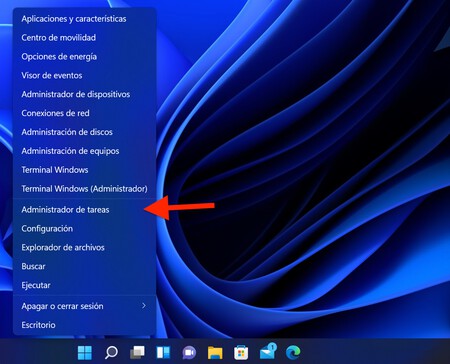Launch Teams Chat icon on taskbar
The image size is (450, 364).
click(x=189, y=353)
